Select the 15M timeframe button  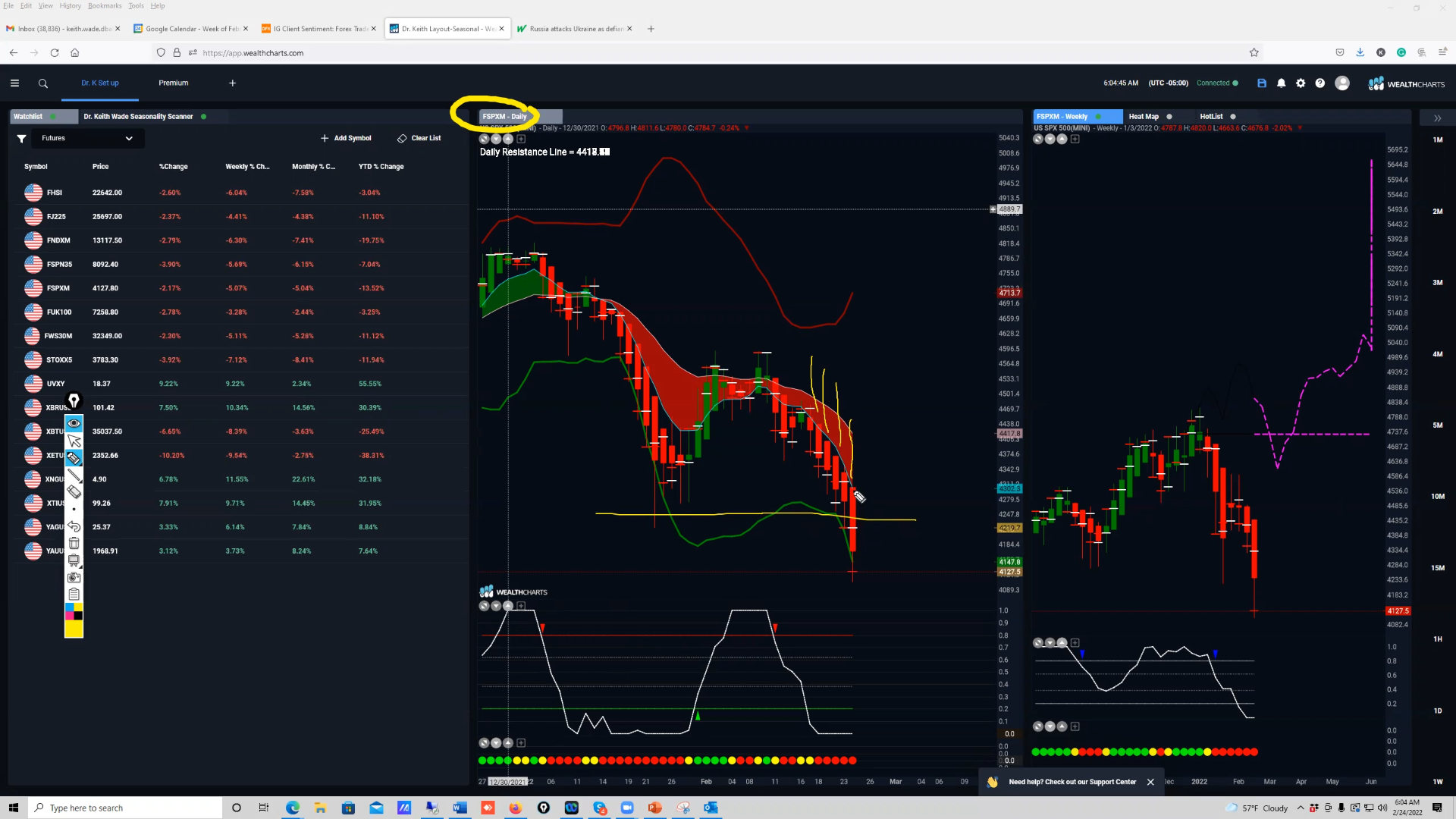click(1438, 568)
